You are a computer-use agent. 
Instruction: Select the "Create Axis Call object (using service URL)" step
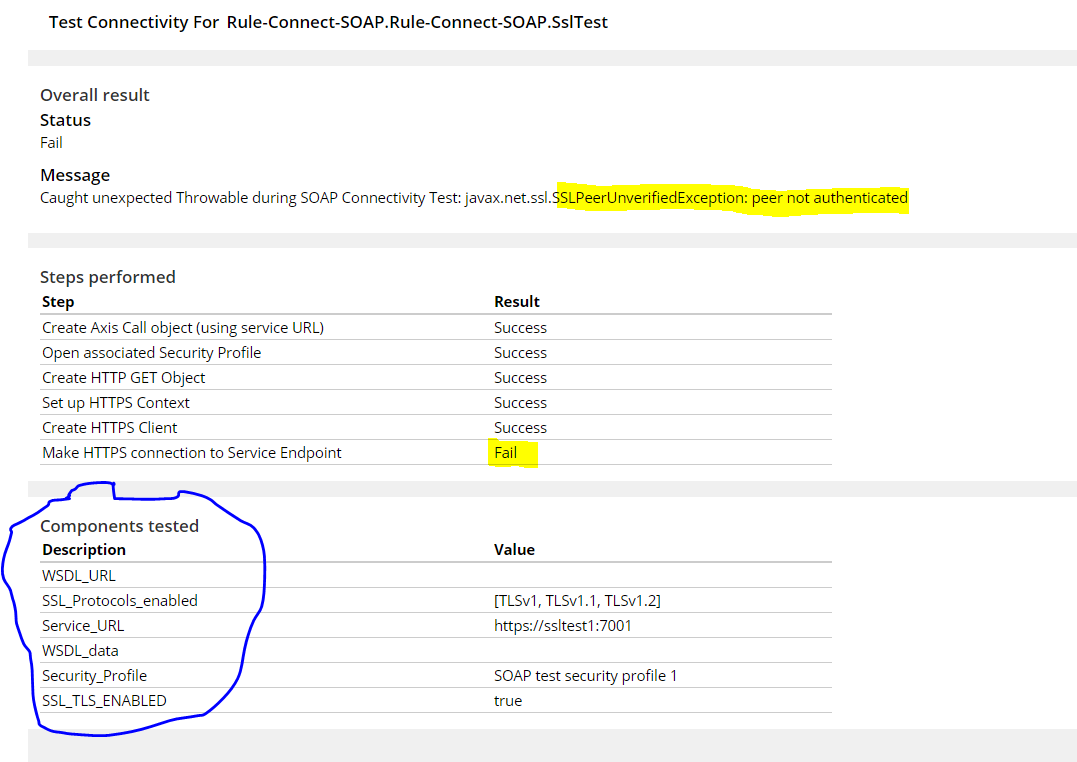point(183,328)
